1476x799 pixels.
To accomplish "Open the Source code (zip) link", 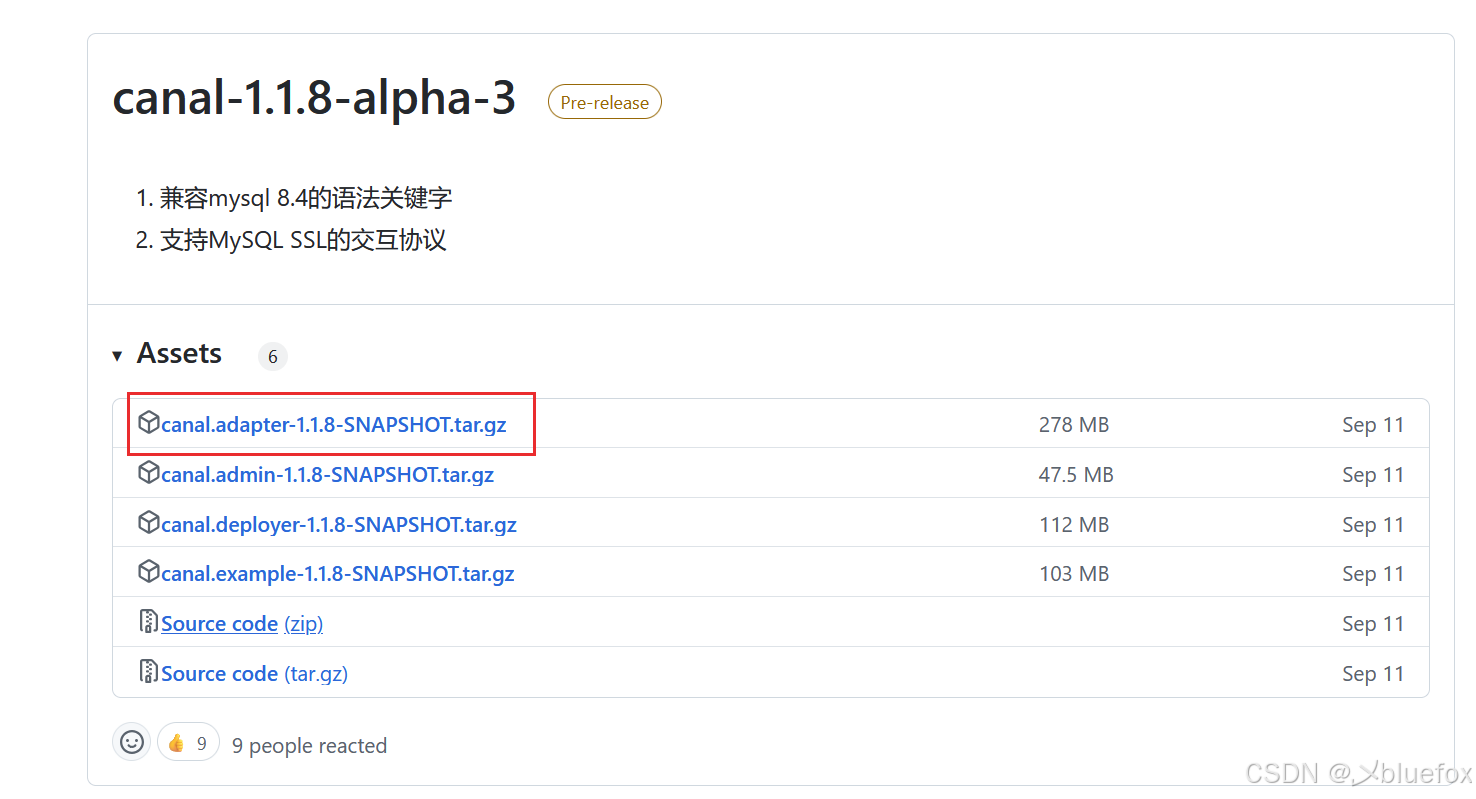I will (x=219, y=622).
